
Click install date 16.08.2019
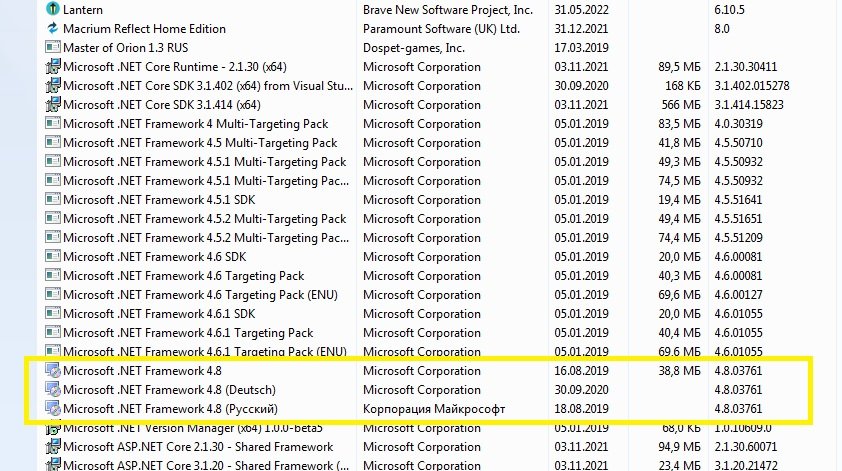tap(581, 371)
